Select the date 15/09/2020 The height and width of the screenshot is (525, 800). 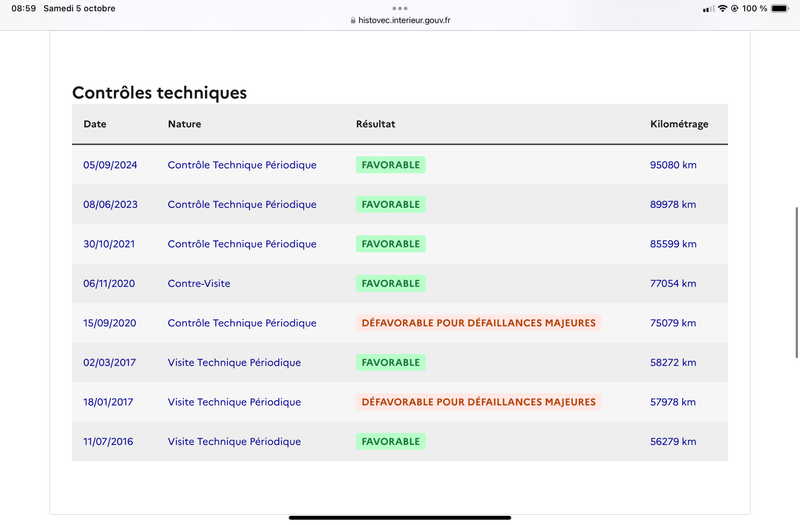(110, 323)
